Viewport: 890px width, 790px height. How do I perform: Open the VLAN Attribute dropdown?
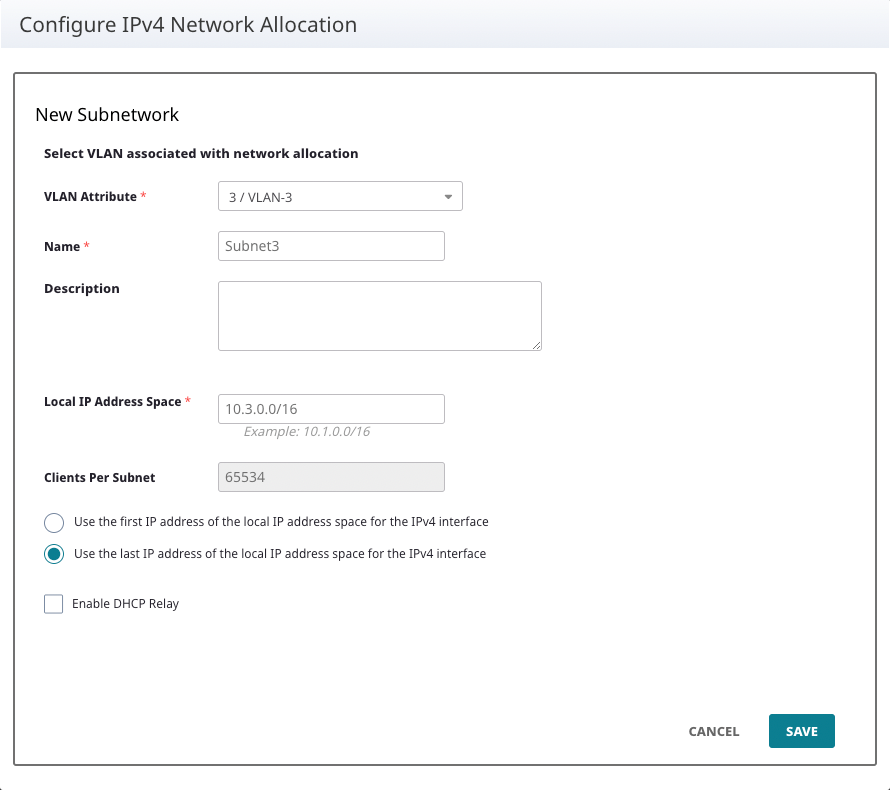pos(339,197)
